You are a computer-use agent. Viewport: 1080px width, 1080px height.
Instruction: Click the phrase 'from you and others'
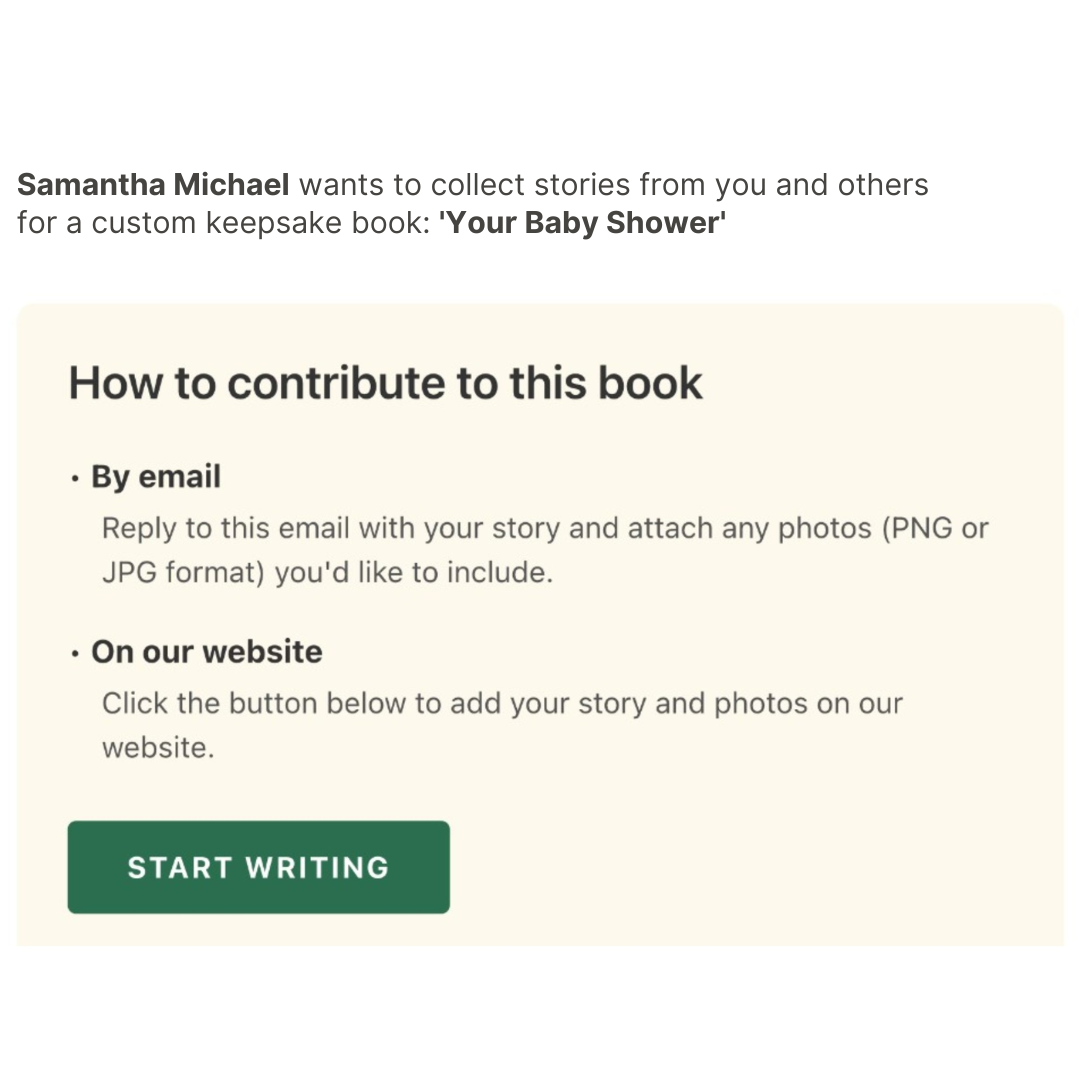pos(784,185)
